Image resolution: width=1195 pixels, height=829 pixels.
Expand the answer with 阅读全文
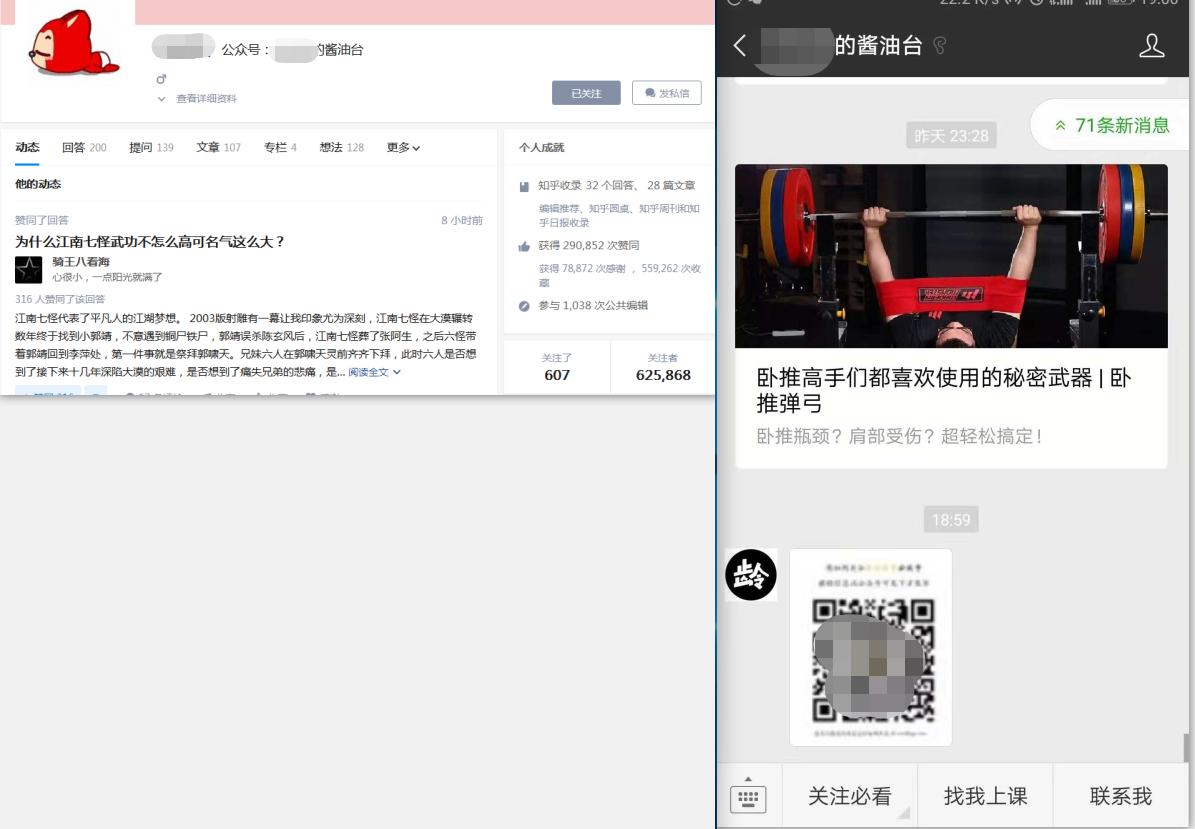pyautogui.click(x=366, y=370)
